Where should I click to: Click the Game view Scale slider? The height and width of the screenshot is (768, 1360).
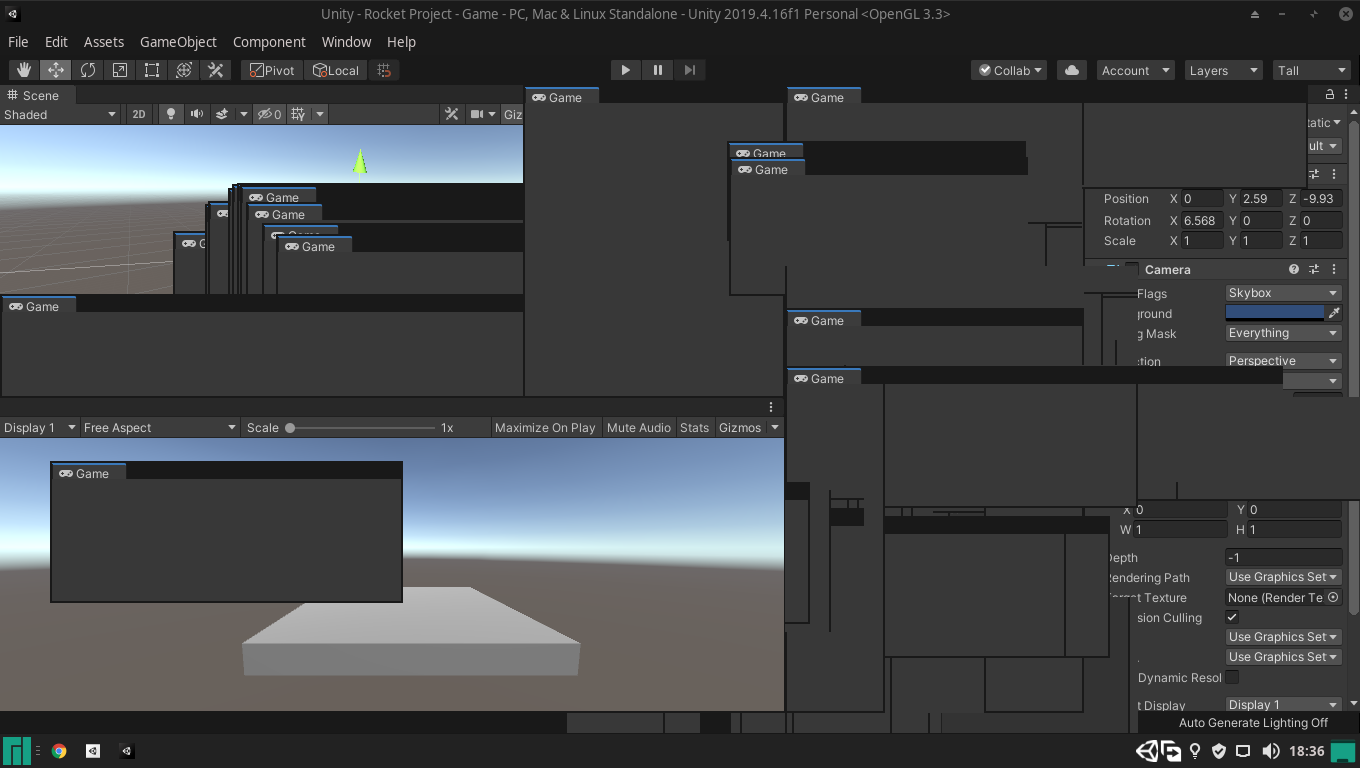[362, 427]
